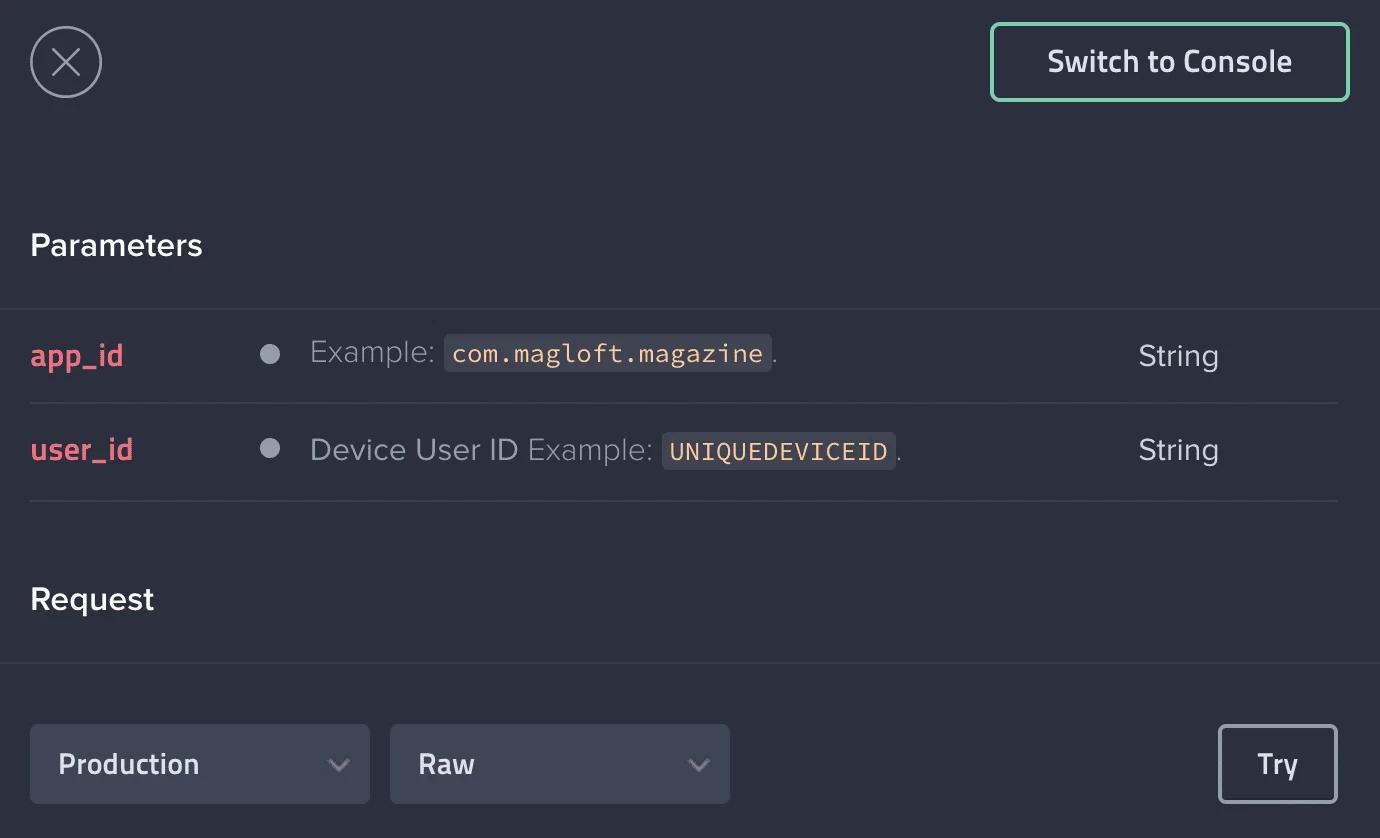Image resolution: width=1380 pixels, height=838 pixels.
Task: Click the Parameters section heading
Action: pyautogui.click(x=116, y=245)
